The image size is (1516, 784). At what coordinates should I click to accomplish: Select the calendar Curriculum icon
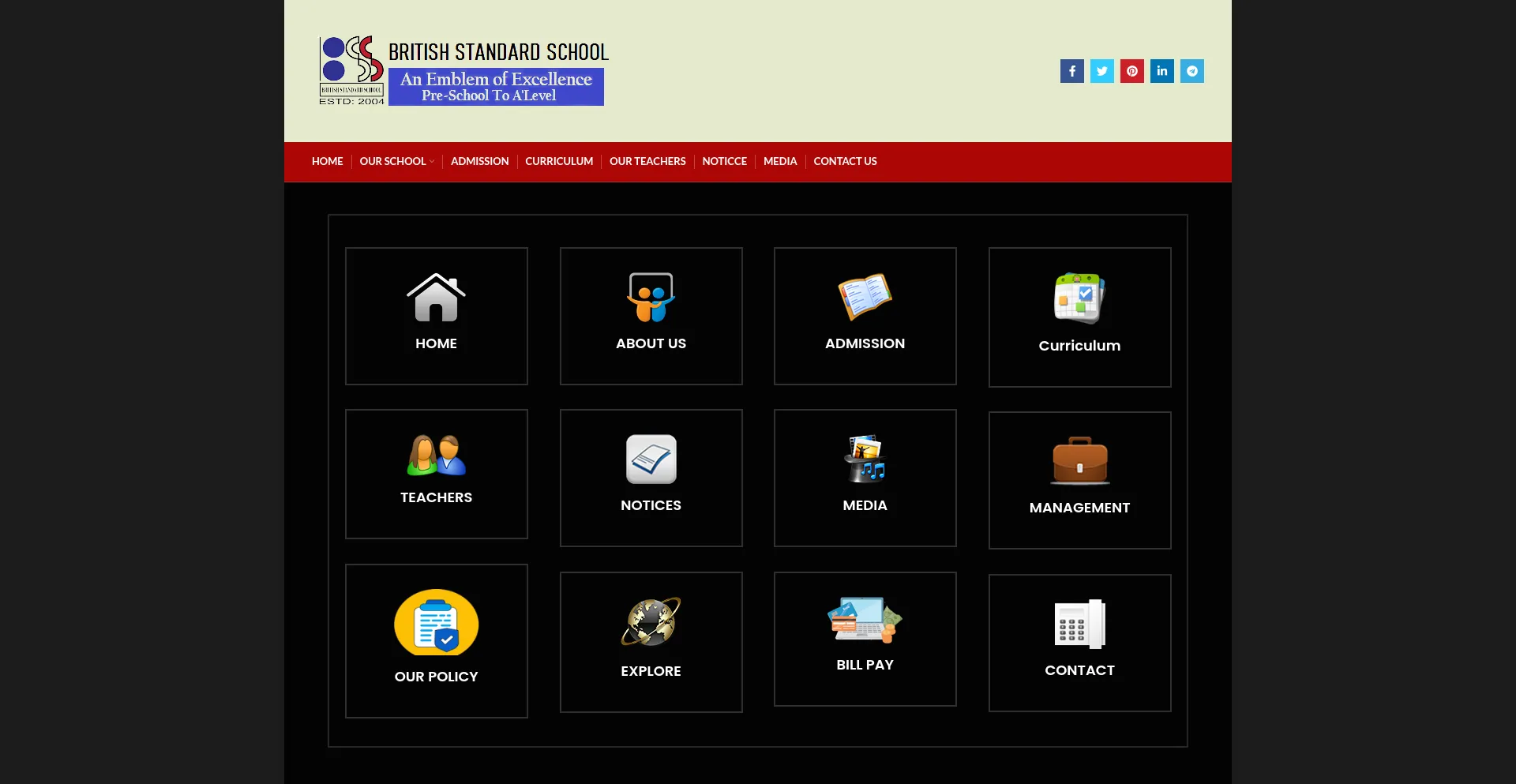1079,298
